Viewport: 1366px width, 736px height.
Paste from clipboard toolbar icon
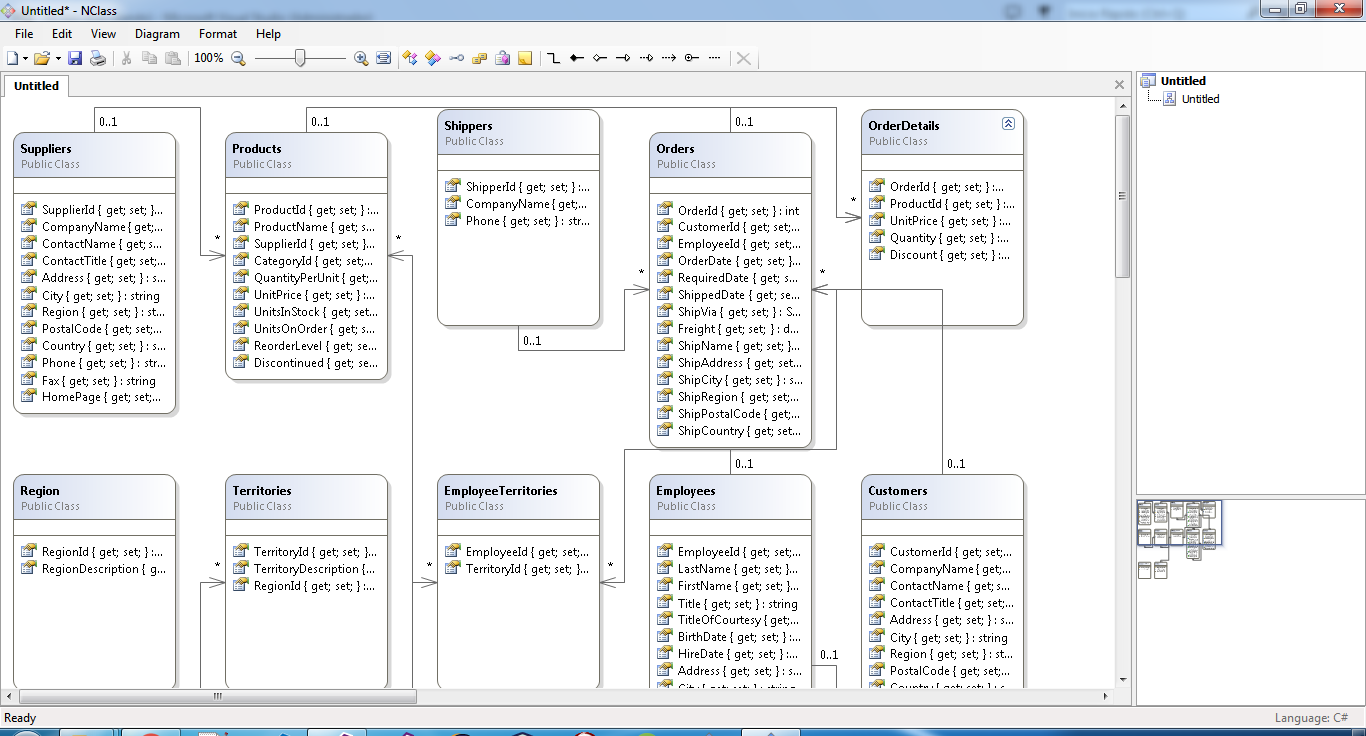coord(173,58)
